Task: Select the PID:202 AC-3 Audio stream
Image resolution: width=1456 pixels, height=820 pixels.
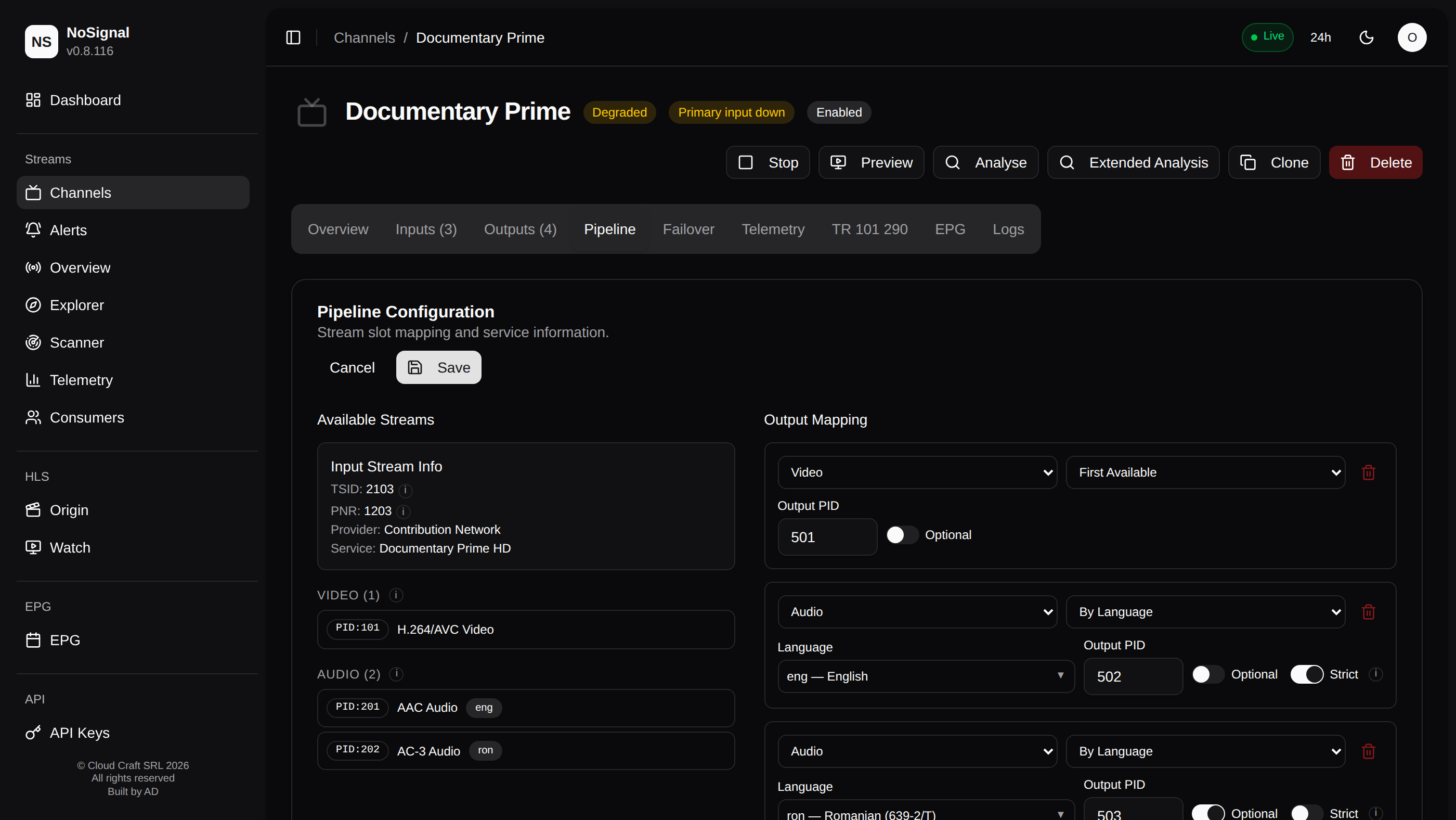Action: pyautogui.click(x=526, y=750)
